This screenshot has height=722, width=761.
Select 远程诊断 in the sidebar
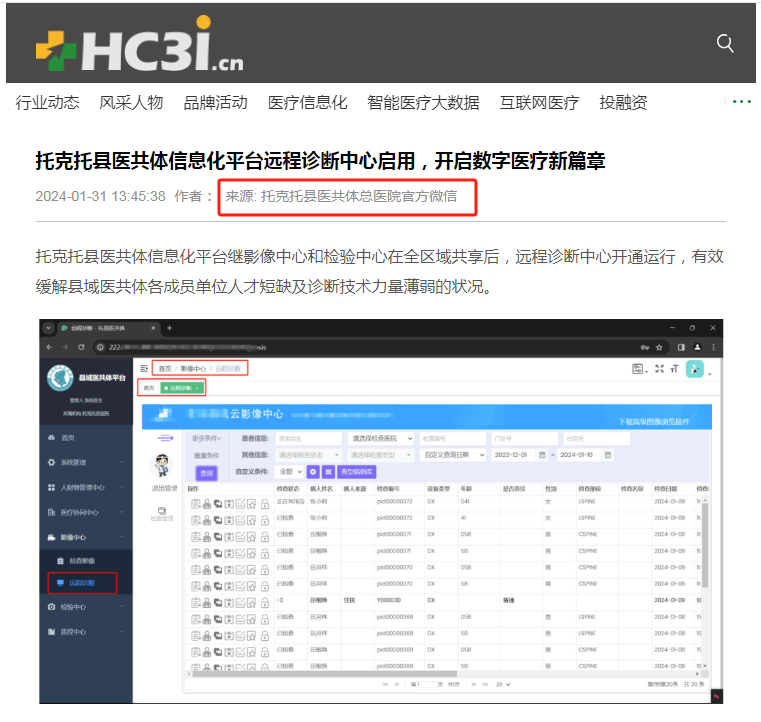pos(82,583)
